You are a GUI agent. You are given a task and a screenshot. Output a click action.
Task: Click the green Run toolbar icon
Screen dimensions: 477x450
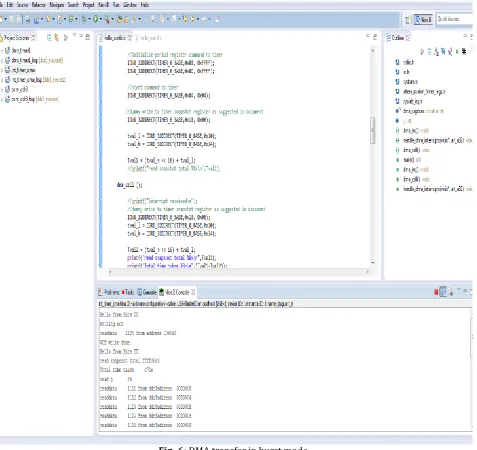point(95,19)
